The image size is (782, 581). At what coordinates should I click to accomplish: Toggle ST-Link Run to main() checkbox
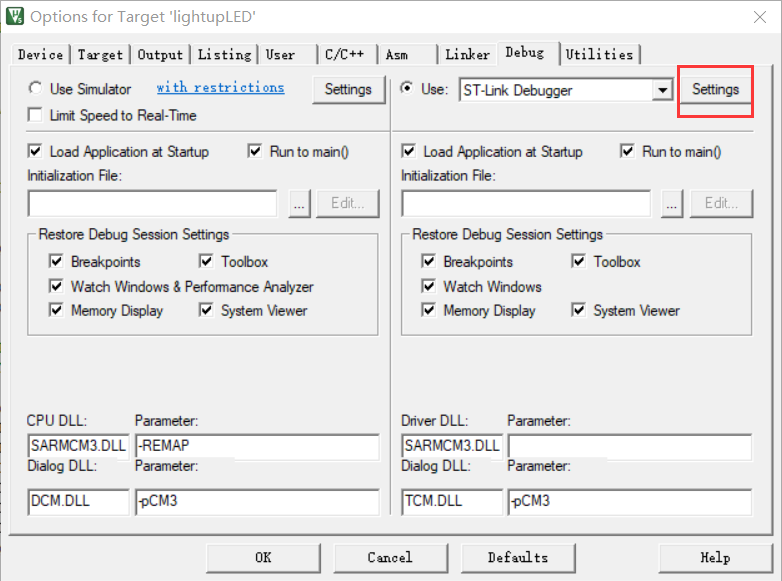tap(627, 151)
